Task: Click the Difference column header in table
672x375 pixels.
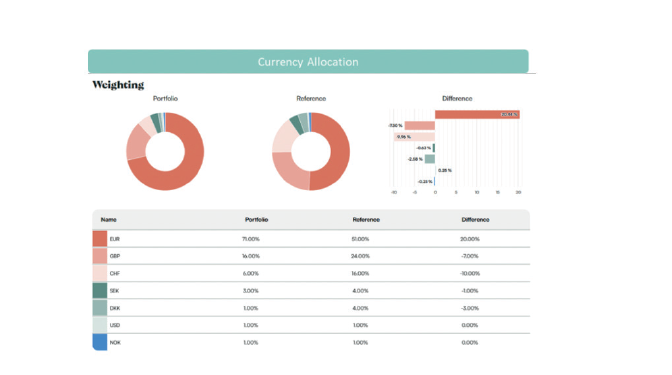Action: pos(475,219)
